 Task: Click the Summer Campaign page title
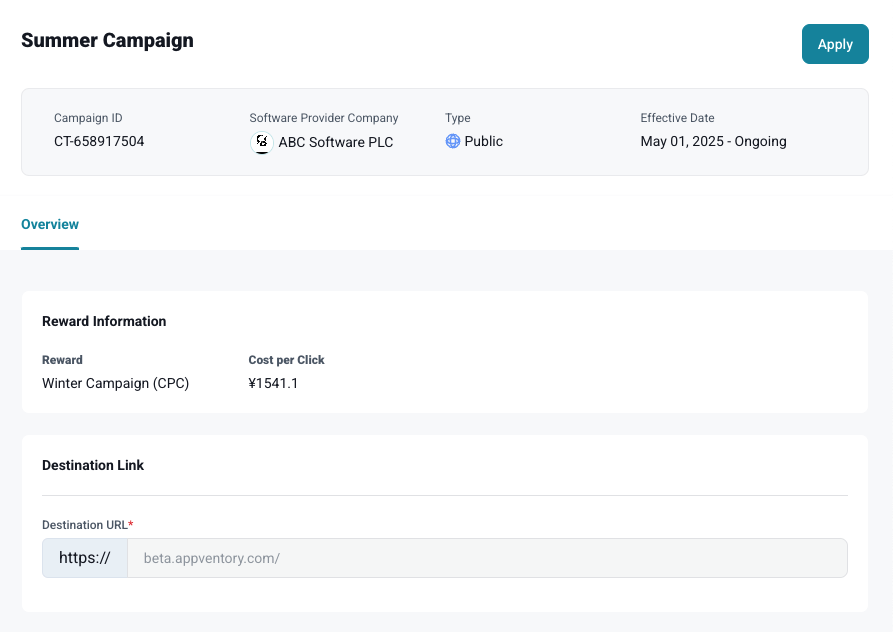click(x=107, y=41)
